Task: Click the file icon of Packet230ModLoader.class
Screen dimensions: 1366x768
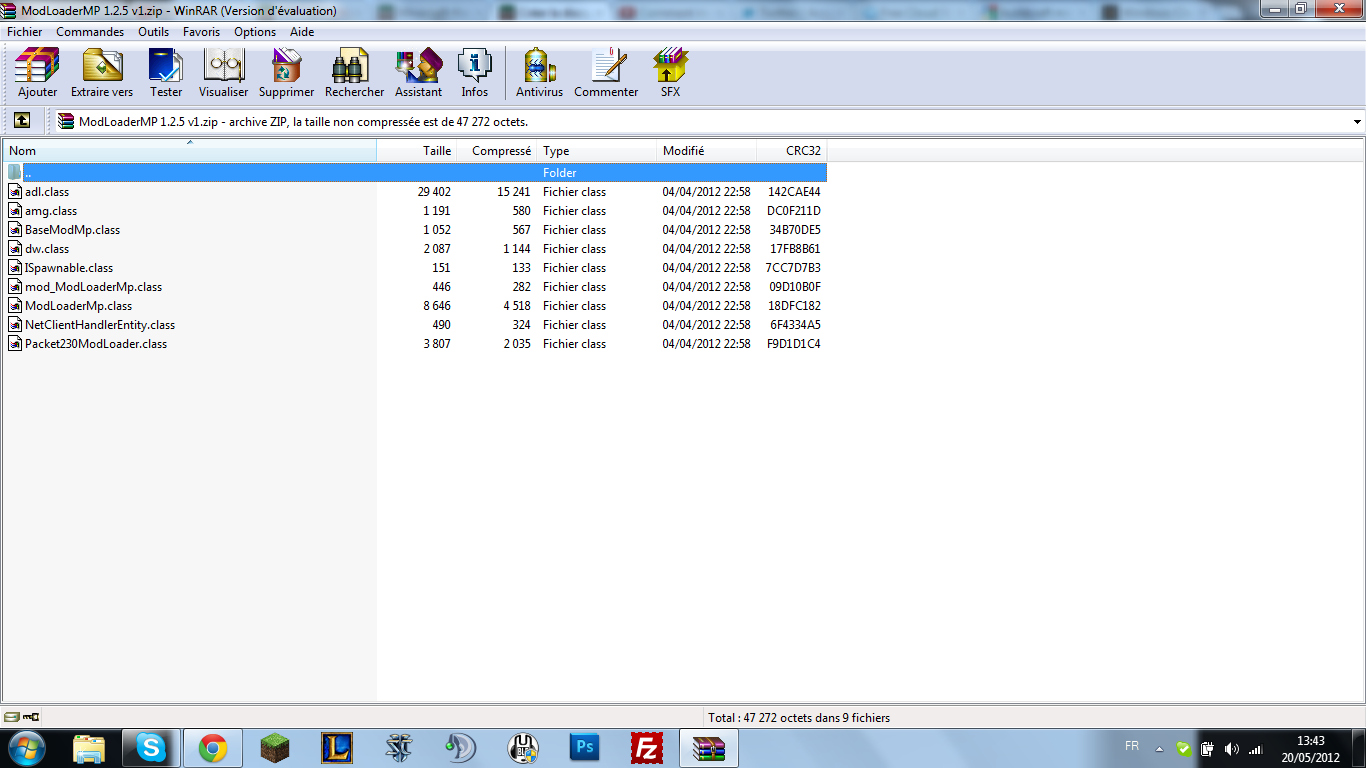Action: tap(15, 343)
